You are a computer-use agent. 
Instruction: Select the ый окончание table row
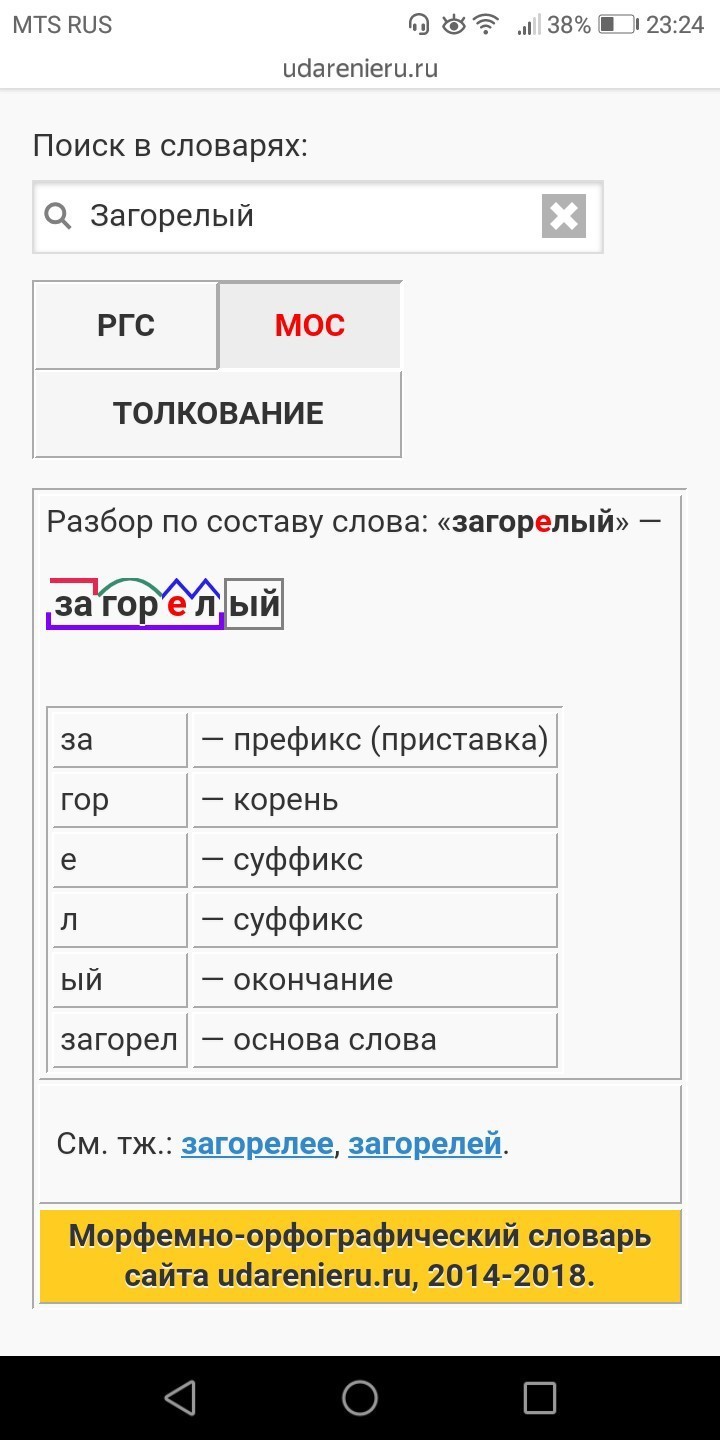click(x=305, y=980)
